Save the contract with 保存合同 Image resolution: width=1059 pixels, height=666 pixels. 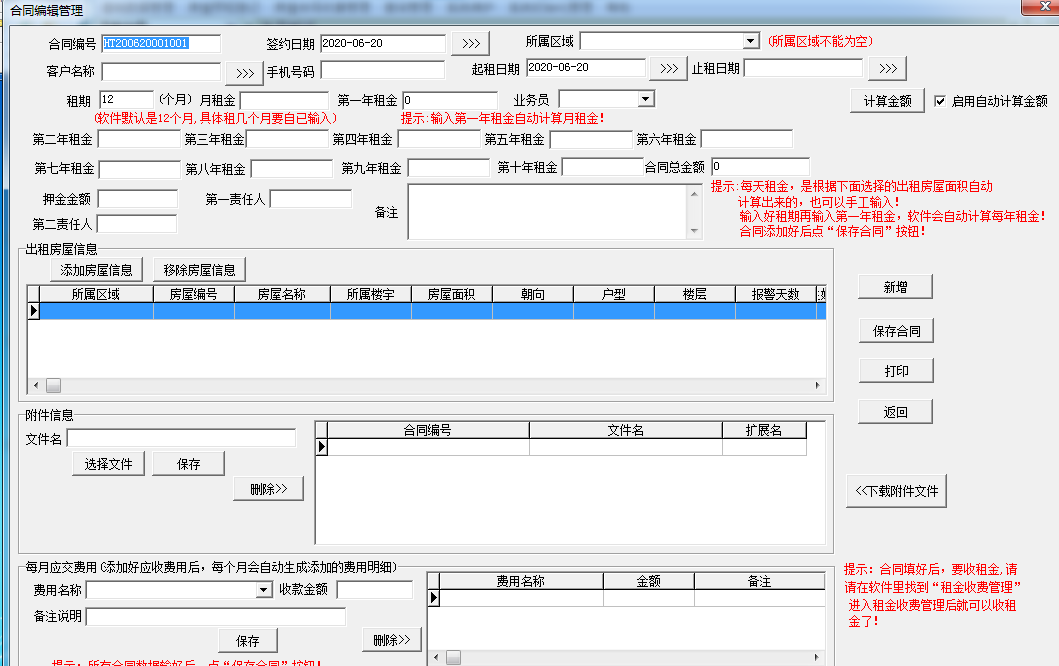(x=896, y=331)
